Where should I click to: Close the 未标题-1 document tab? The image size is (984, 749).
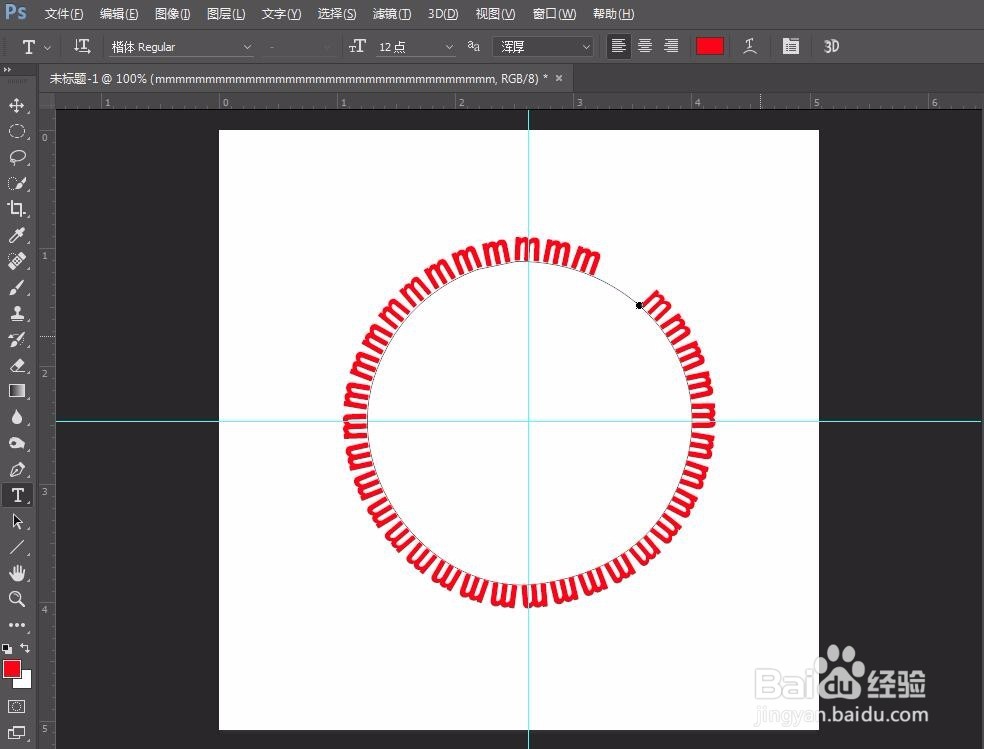pos(559,78)
